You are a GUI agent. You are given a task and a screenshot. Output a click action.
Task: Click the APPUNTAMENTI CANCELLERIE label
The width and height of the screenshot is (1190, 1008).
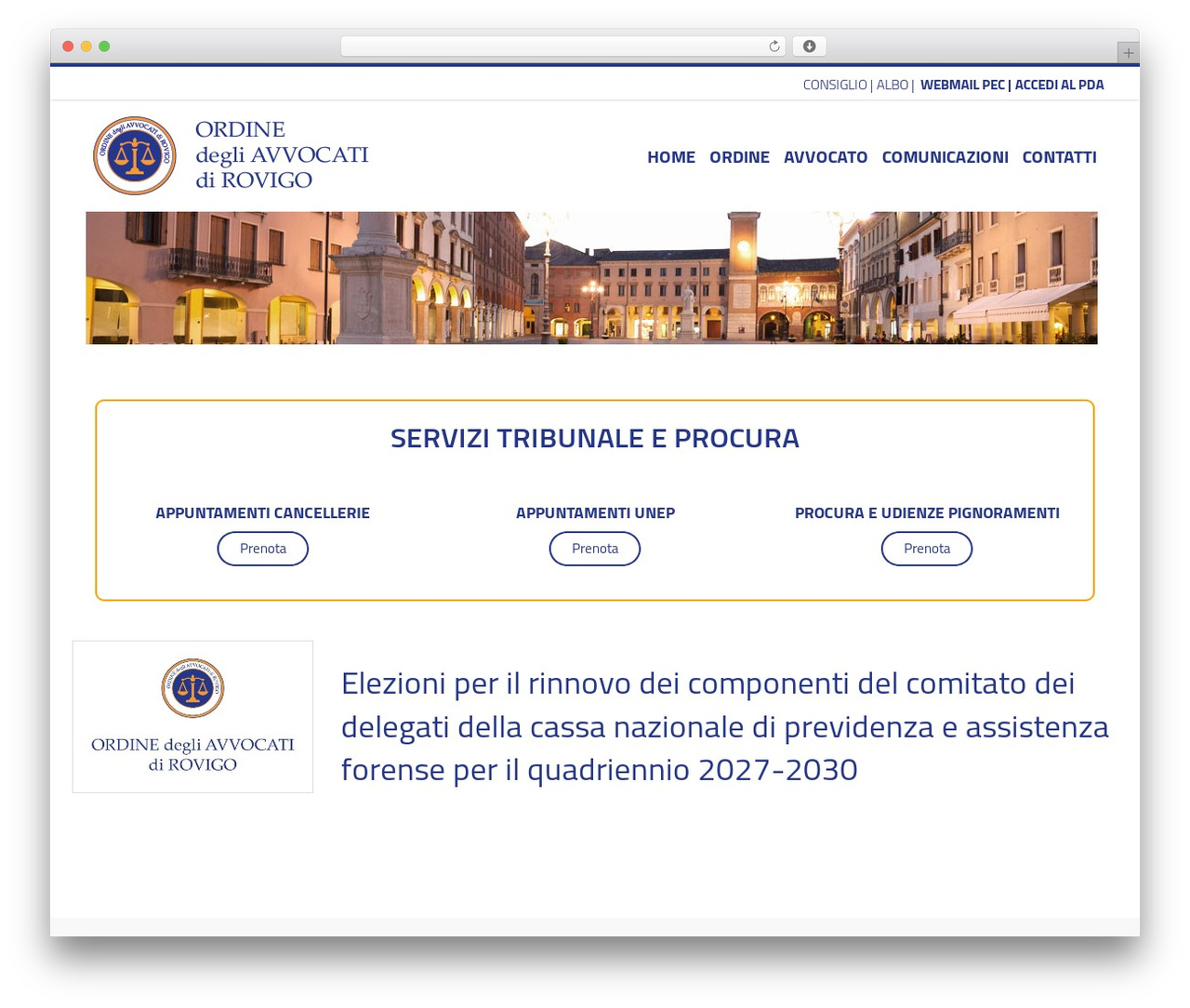(x=263, y=512)
